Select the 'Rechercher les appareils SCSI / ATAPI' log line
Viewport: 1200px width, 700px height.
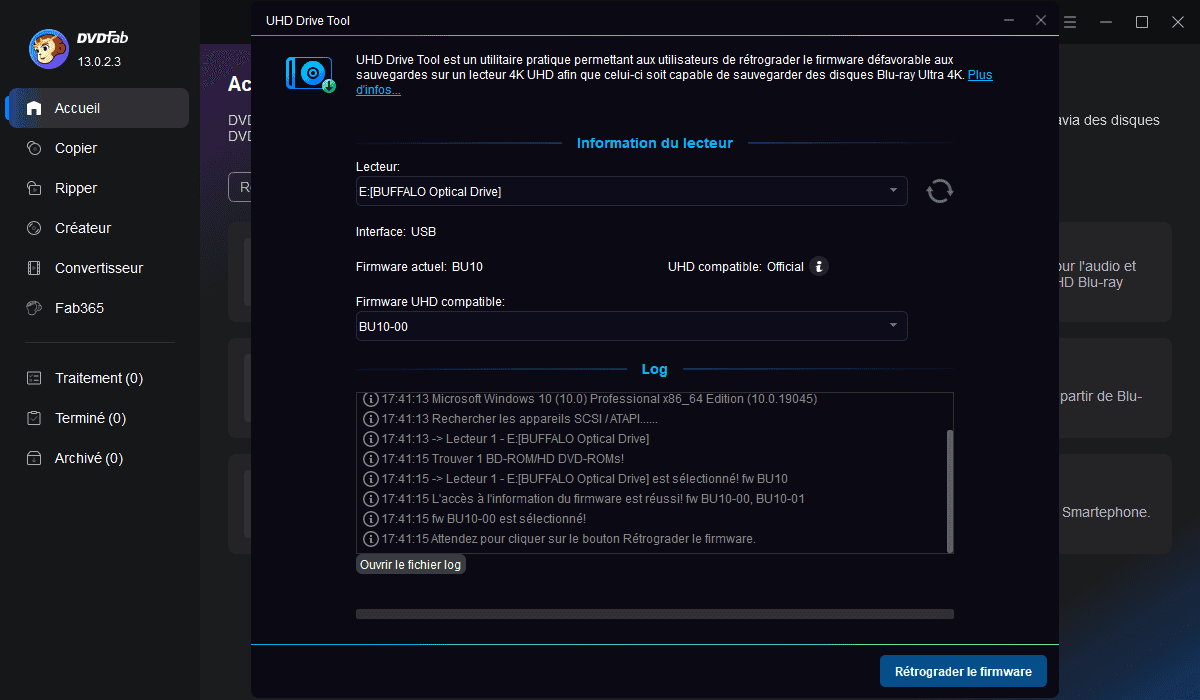tap(511, 419)
